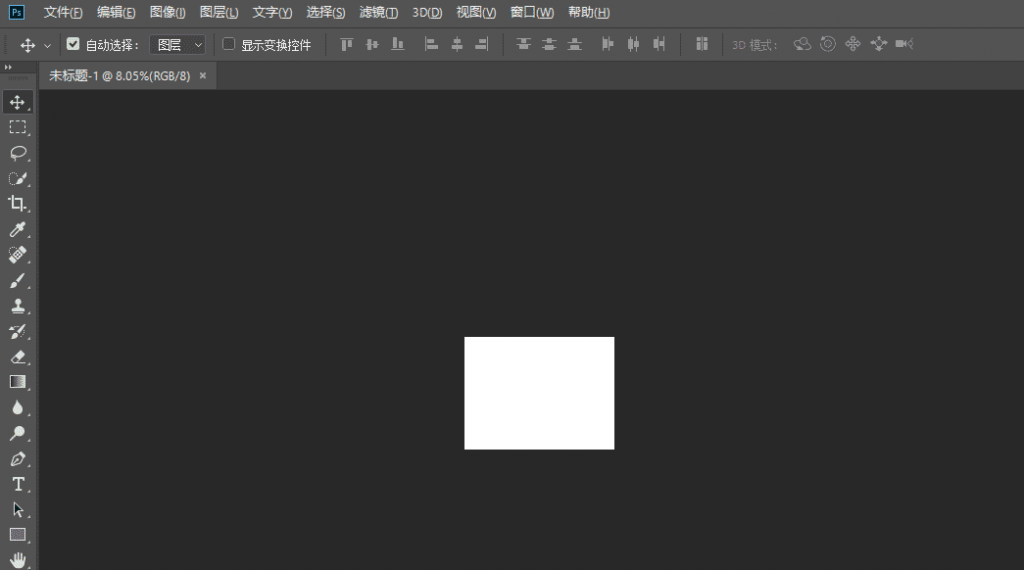Open the 编辑(E) menu

point(116,12)
